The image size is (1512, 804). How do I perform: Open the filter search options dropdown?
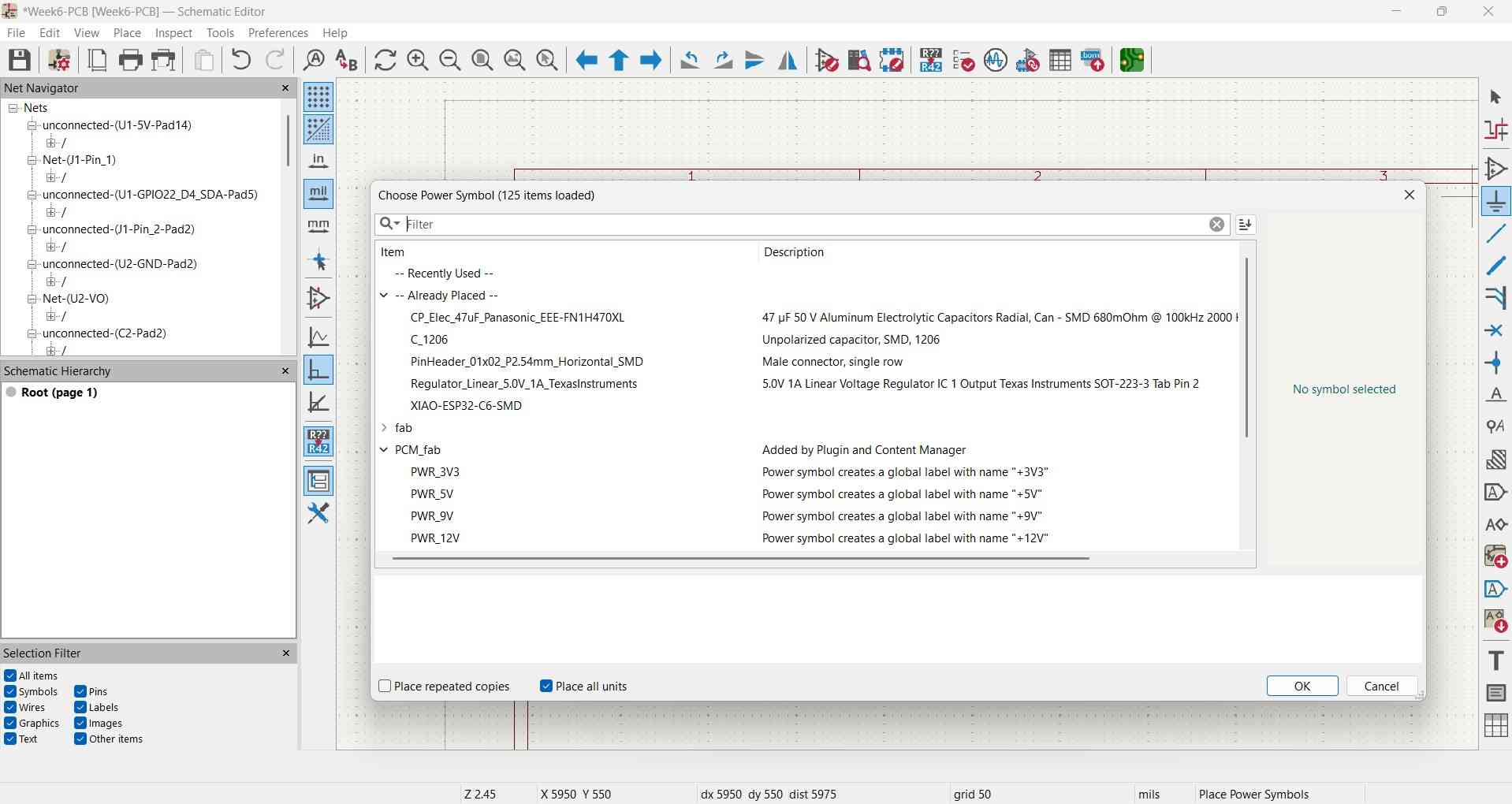click(x=390, y=224)
